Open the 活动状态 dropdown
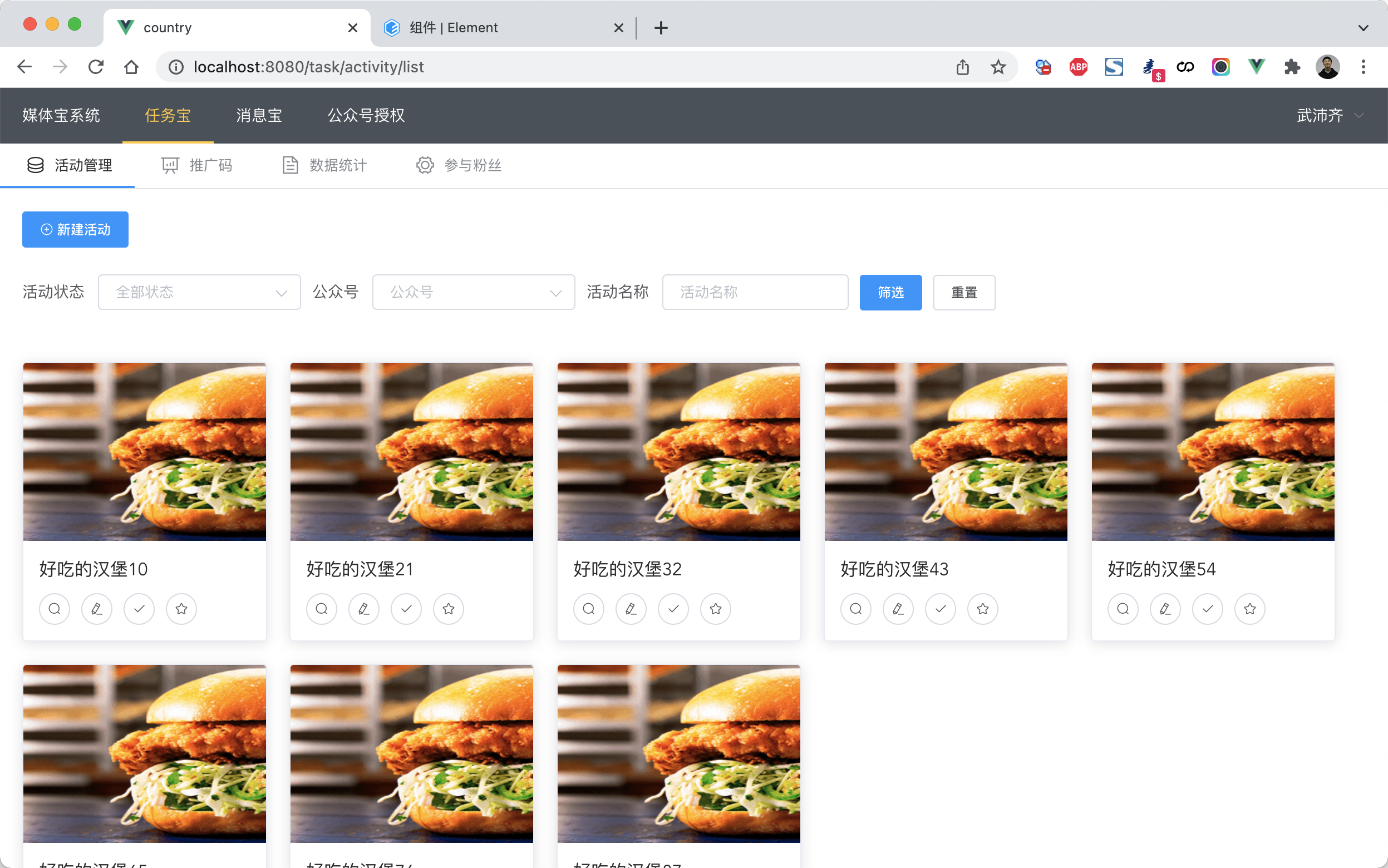 [199, 292]
